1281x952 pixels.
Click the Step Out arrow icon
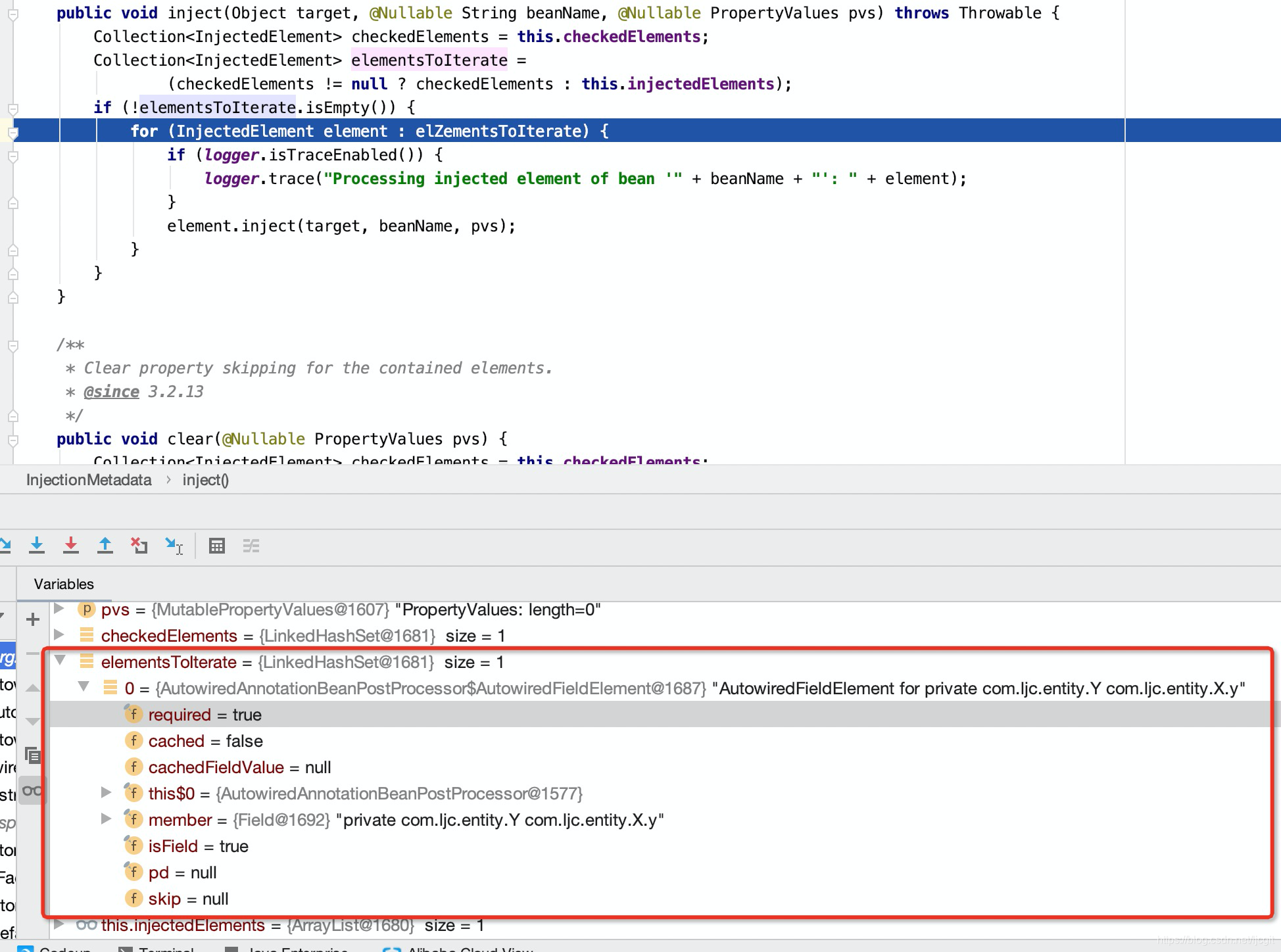(105, 545)
